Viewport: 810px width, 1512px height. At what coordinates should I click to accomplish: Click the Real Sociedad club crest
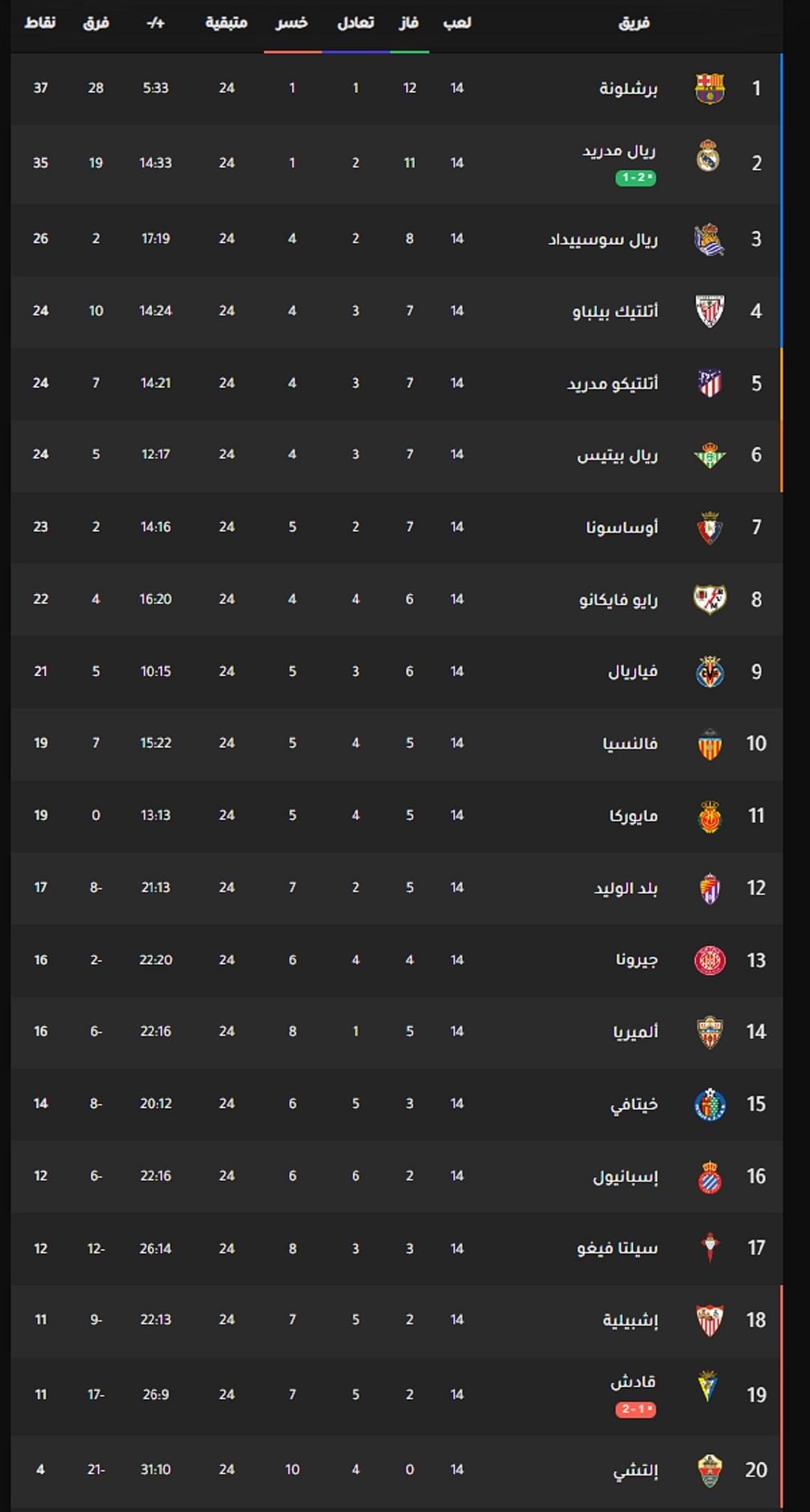[709, 240]
